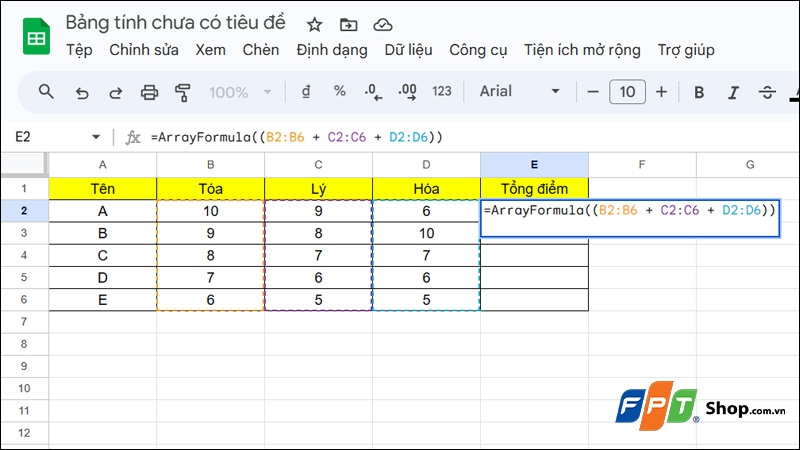The height and width of the screenshot is (450, 800).
Task: Print the spreadsheet
Action: pyautogui.click(x=149, y=92)
